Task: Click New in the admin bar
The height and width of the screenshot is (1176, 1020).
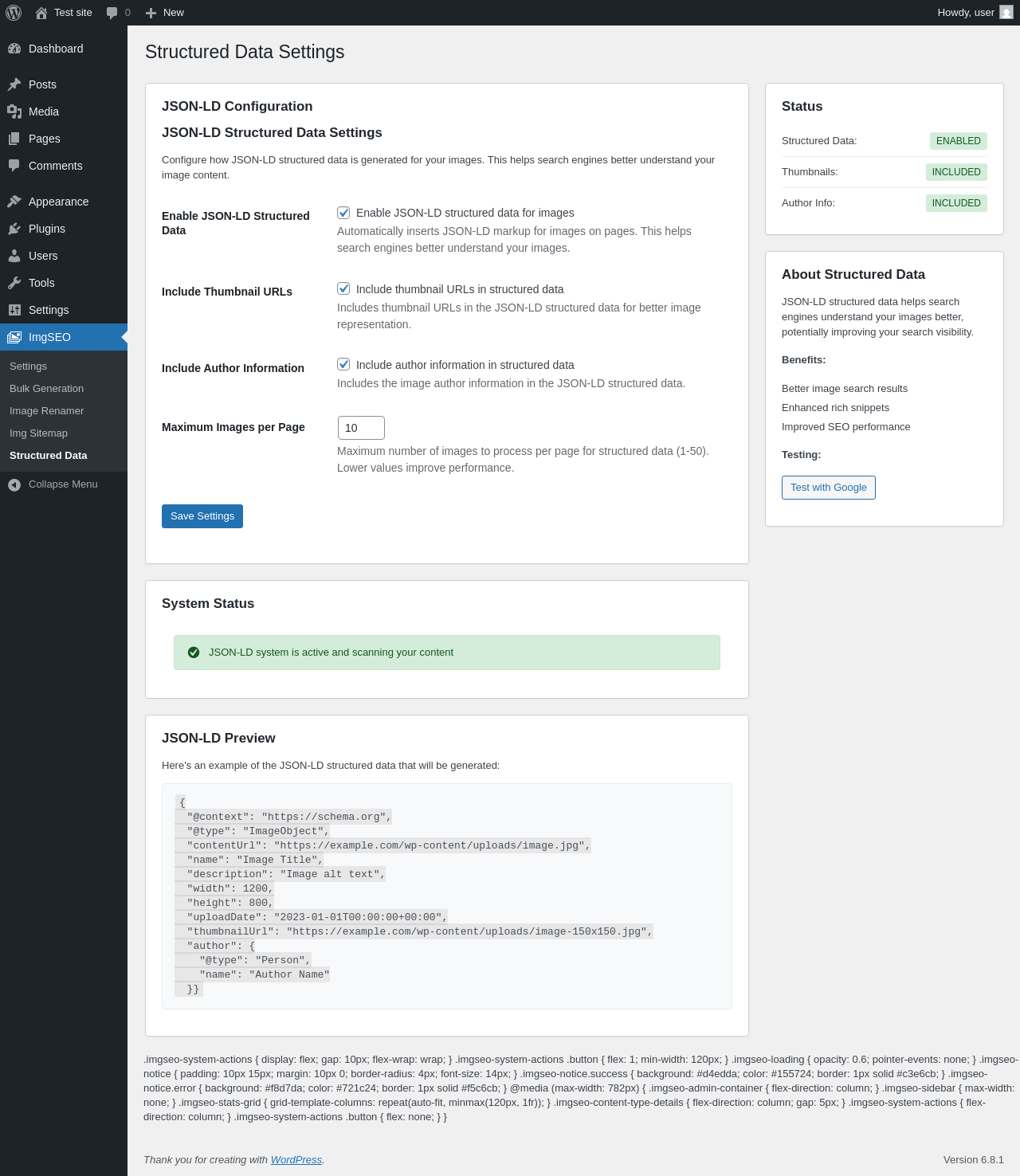Action: 165,13
